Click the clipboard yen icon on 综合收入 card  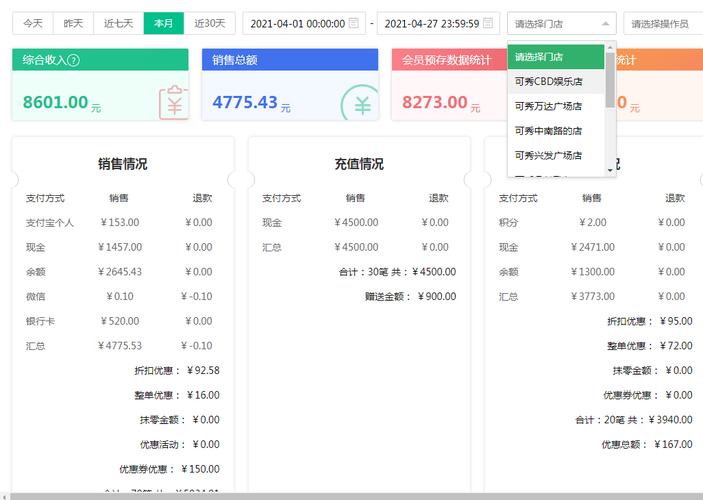click(174, 103)
